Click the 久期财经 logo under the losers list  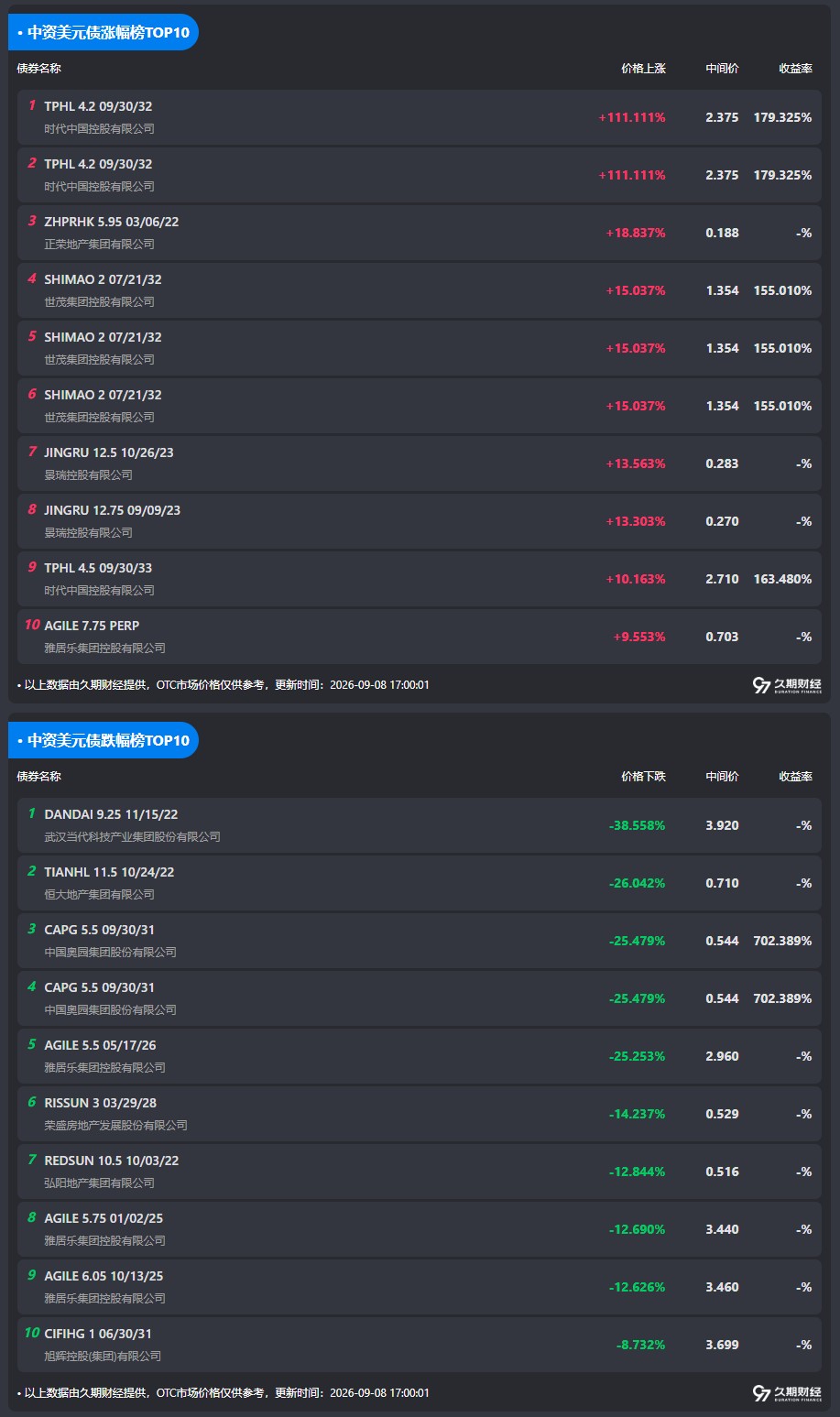[787, 1393]
